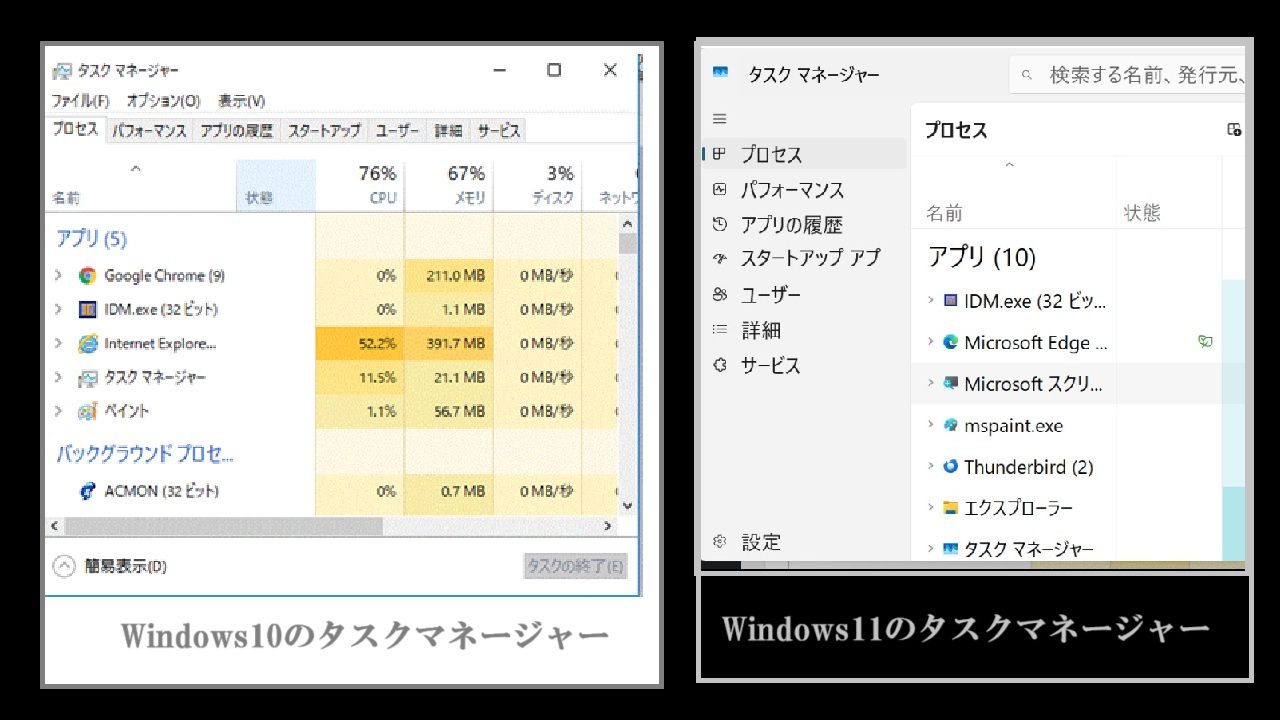The height and width of the screenshot is (720, 1280).
Task: Expand Internet Explorer process row
Action: [58, 344]
